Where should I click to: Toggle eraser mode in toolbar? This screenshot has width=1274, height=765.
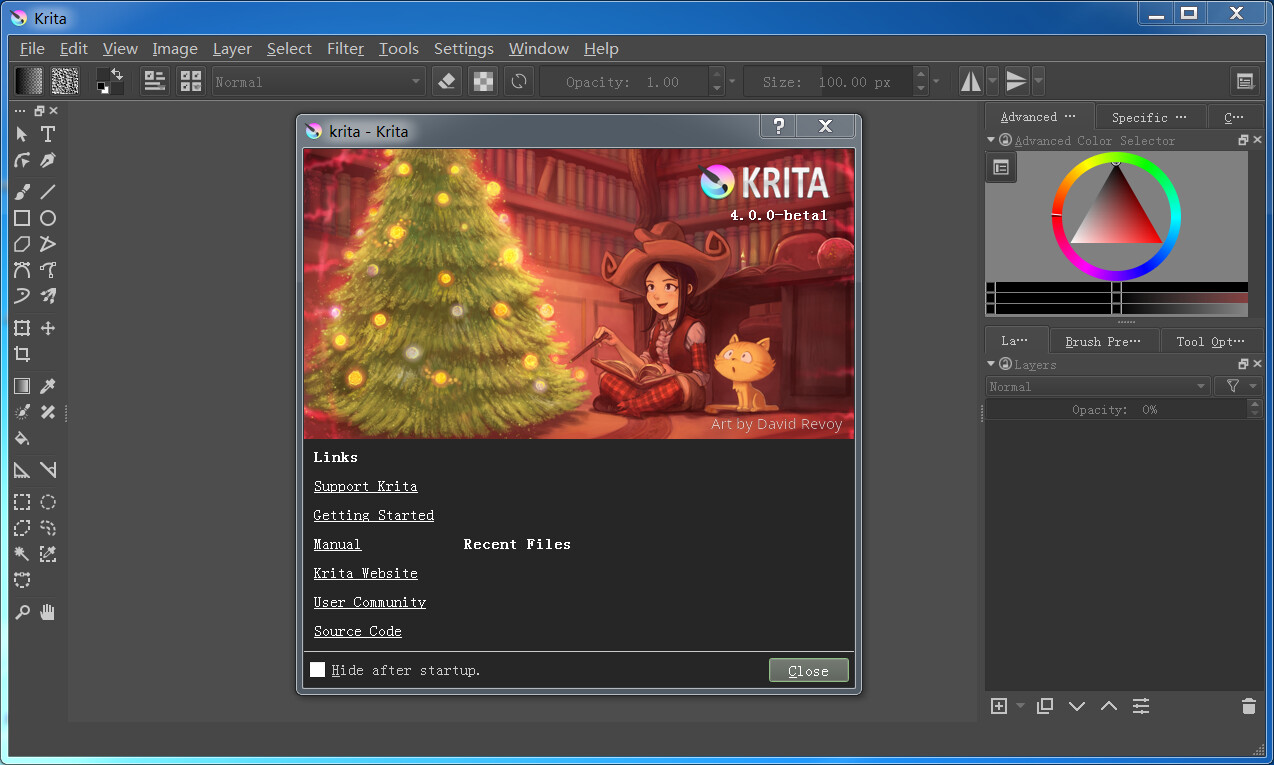pyautogui.click(x=447, y=82)
